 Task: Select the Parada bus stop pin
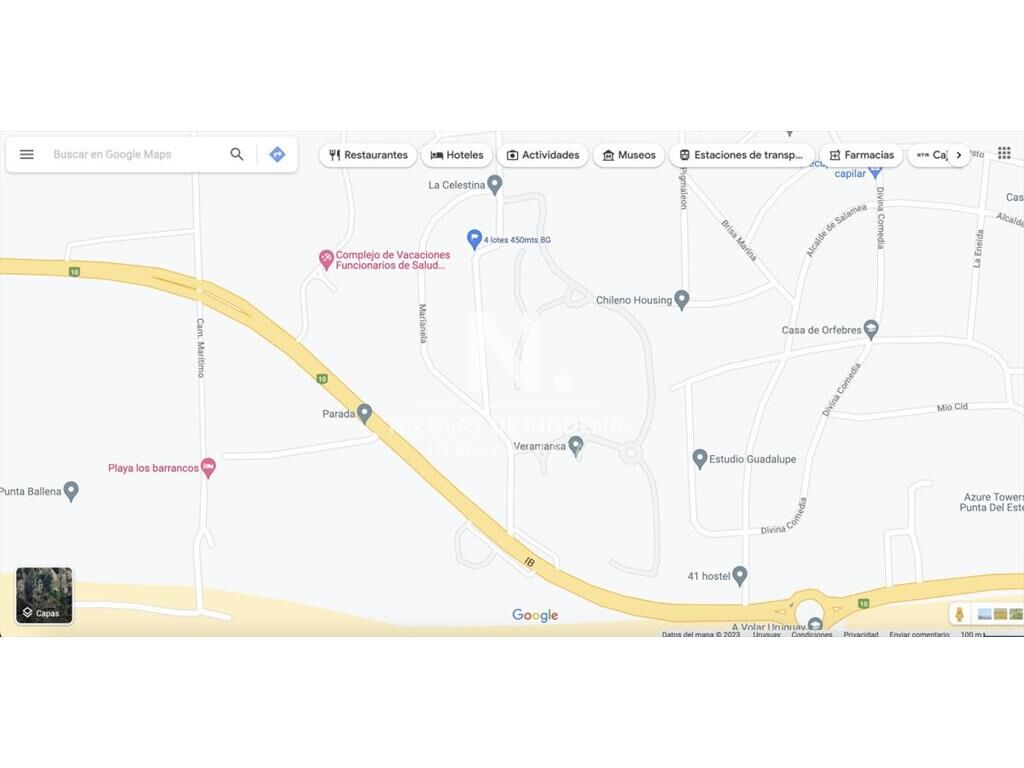(364, 413)
